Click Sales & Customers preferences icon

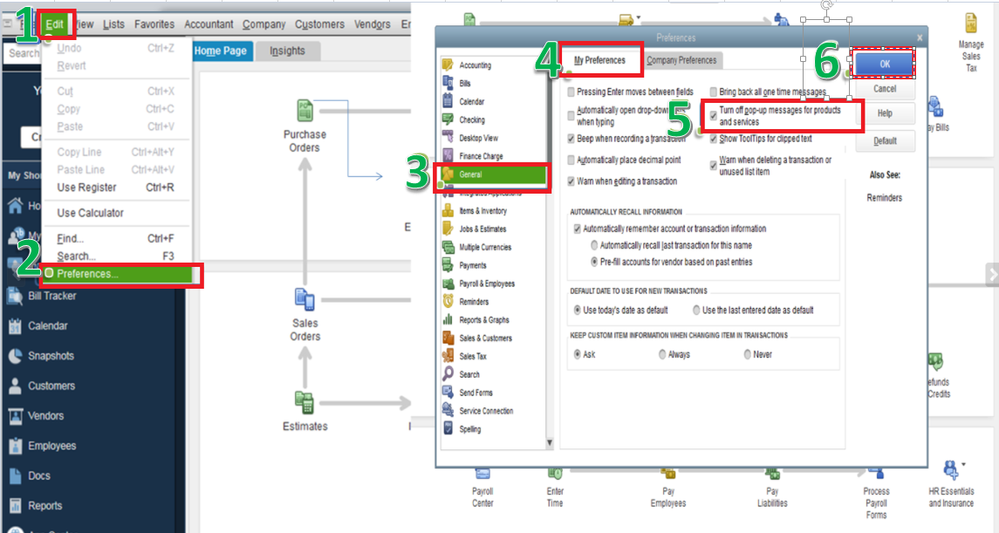coord(448,338)
